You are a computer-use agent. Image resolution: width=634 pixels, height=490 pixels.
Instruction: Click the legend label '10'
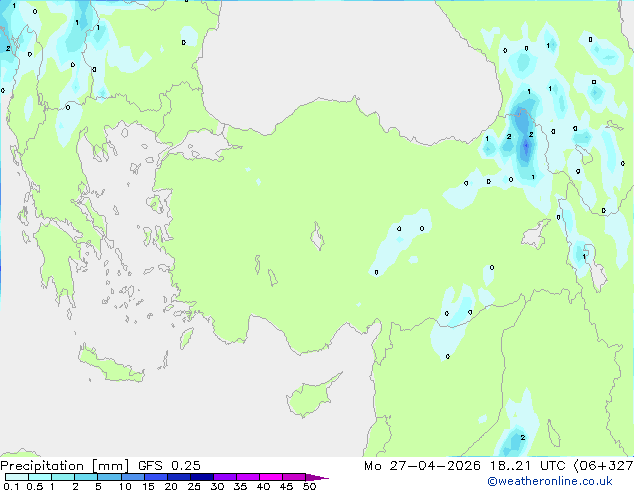(125, 486)
